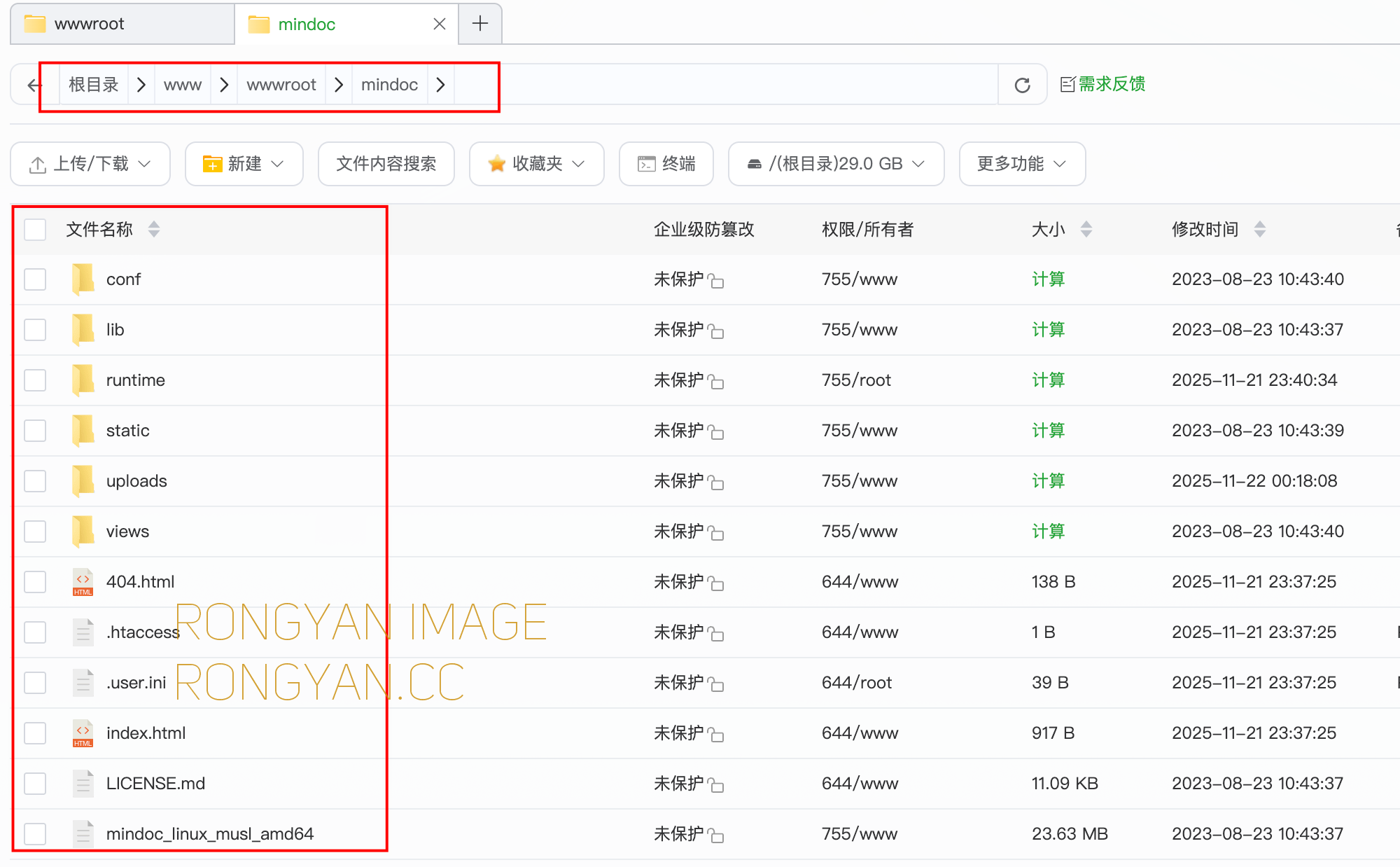Screen dimensions: 1400x867
Task: Click 计算 size for uploads folder
Action: click(1048, 480)
